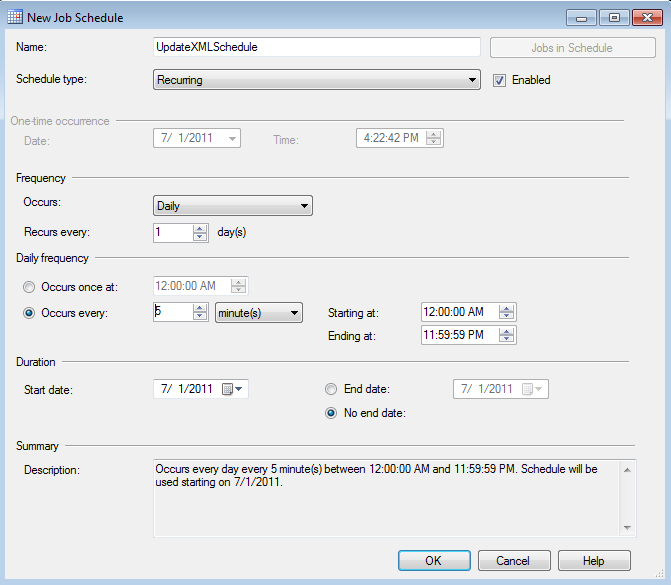Increase Recurs every days with up arrow
671x585 pixels.
(200, 229)
